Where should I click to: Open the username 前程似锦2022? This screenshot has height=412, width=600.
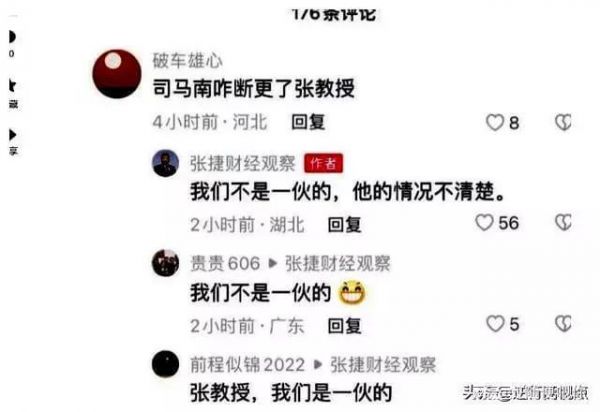tap(248, 365)
